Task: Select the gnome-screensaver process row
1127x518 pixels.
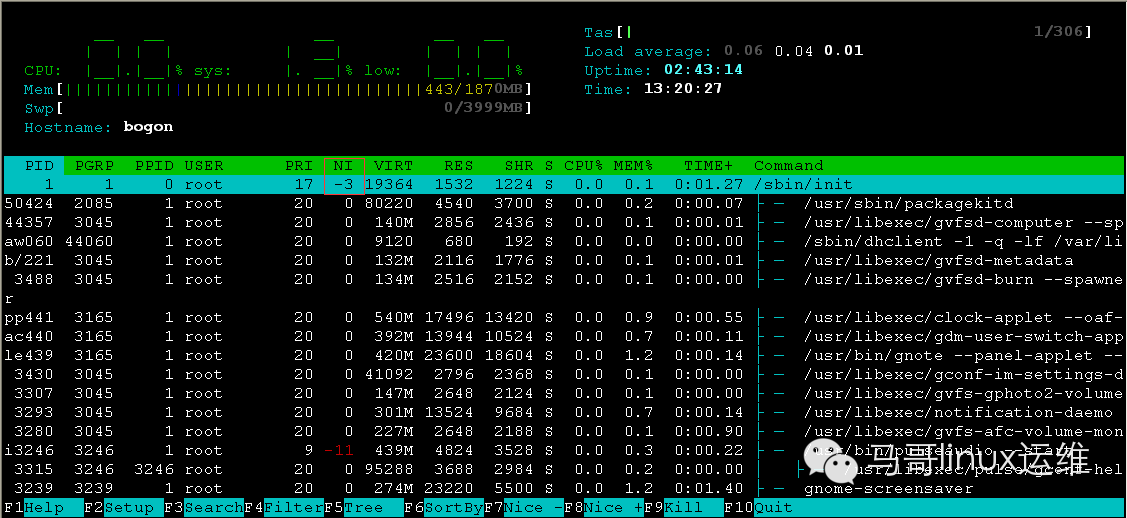Action: click(564, 489)
